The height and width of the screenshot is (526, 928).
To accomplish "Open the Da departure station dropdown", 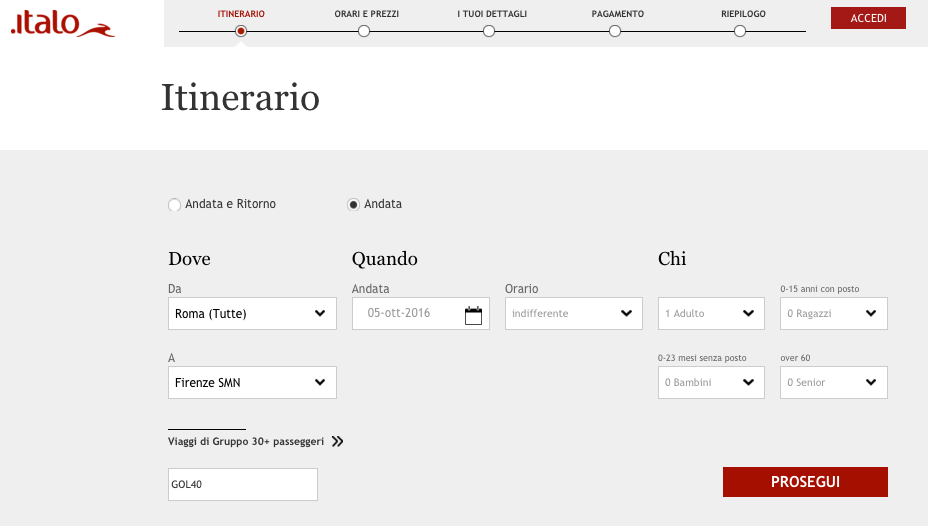I will [252, 313].
